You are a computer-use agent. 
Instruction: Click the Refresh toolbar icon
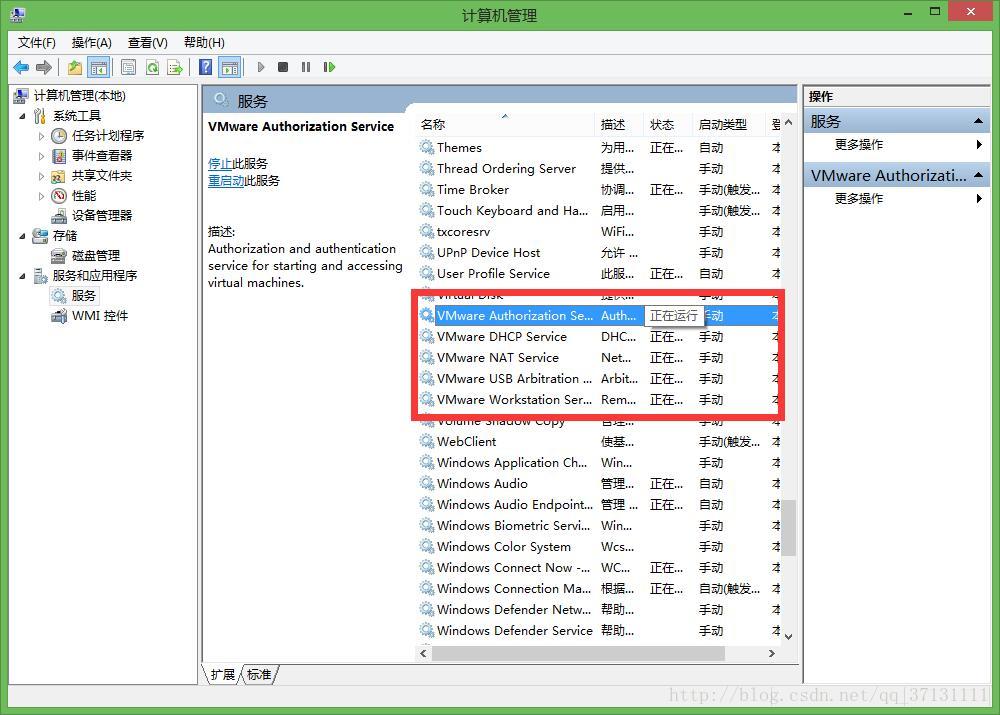click(152, 67)
